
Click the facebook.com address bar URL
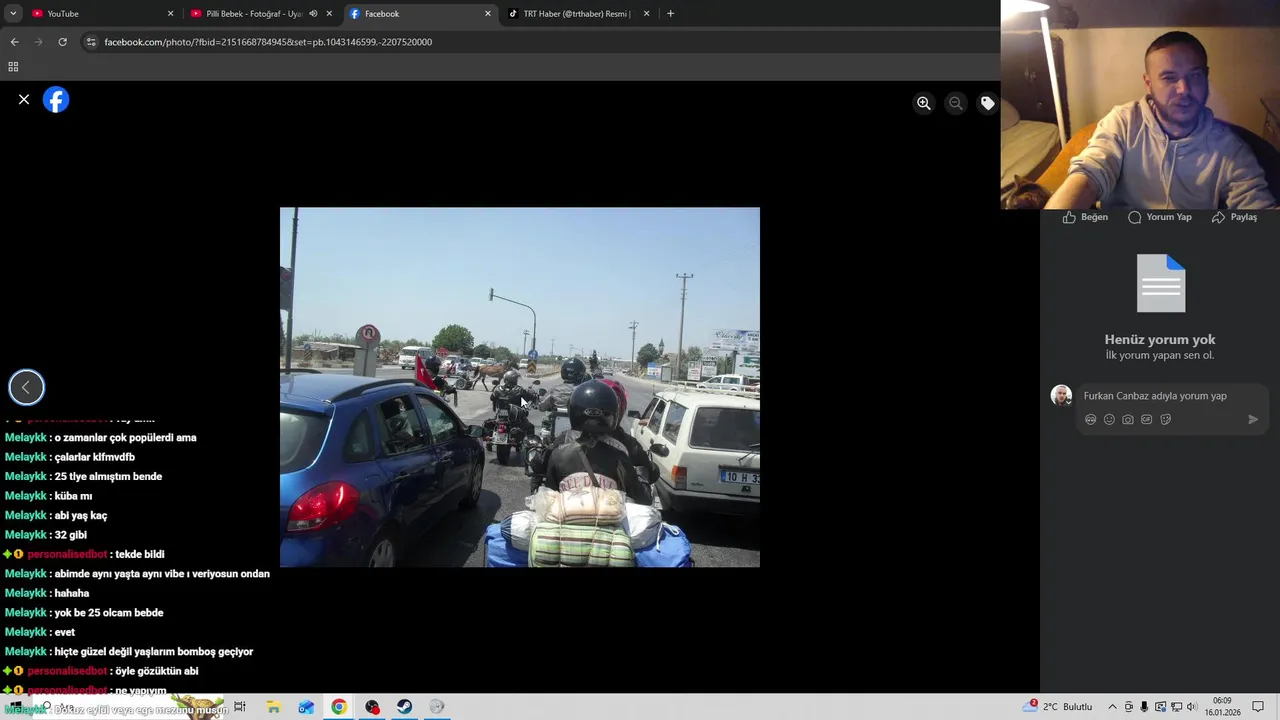tap(268, 42)
